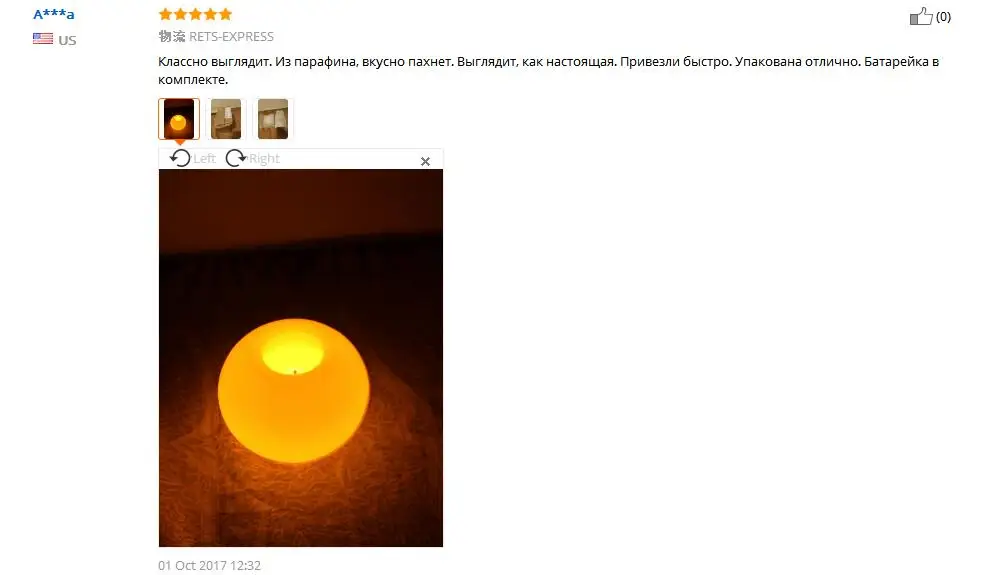The image size is (981, 575).
Task: Open the second review photo thumbnail
Action: (226, 119)
